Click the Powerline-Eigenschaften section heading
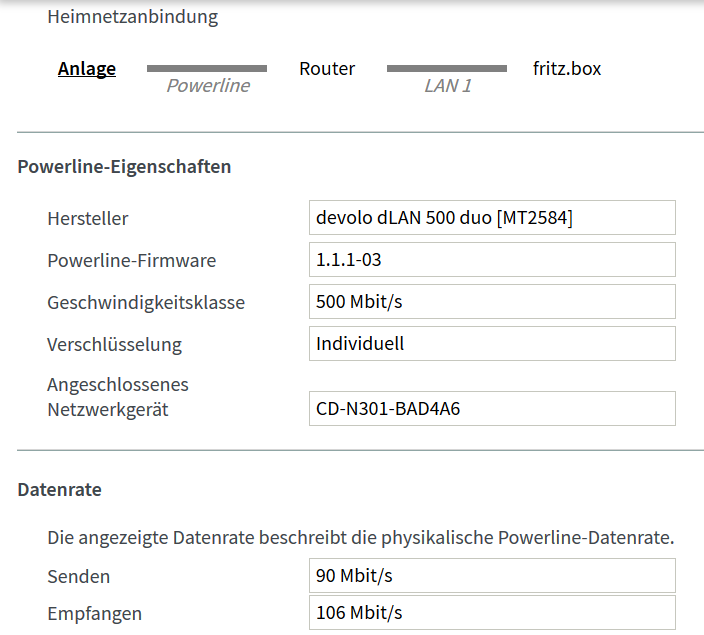Viewport: 704px width, 635px height. 124,167
